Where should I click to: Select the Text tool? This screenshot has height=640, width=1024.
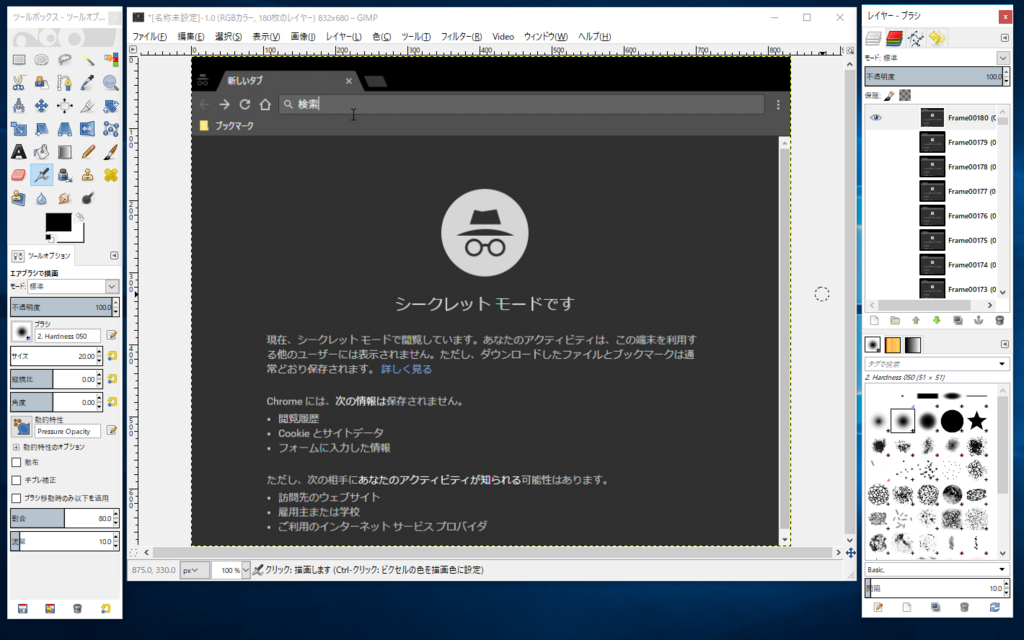(x=19, y=152)
